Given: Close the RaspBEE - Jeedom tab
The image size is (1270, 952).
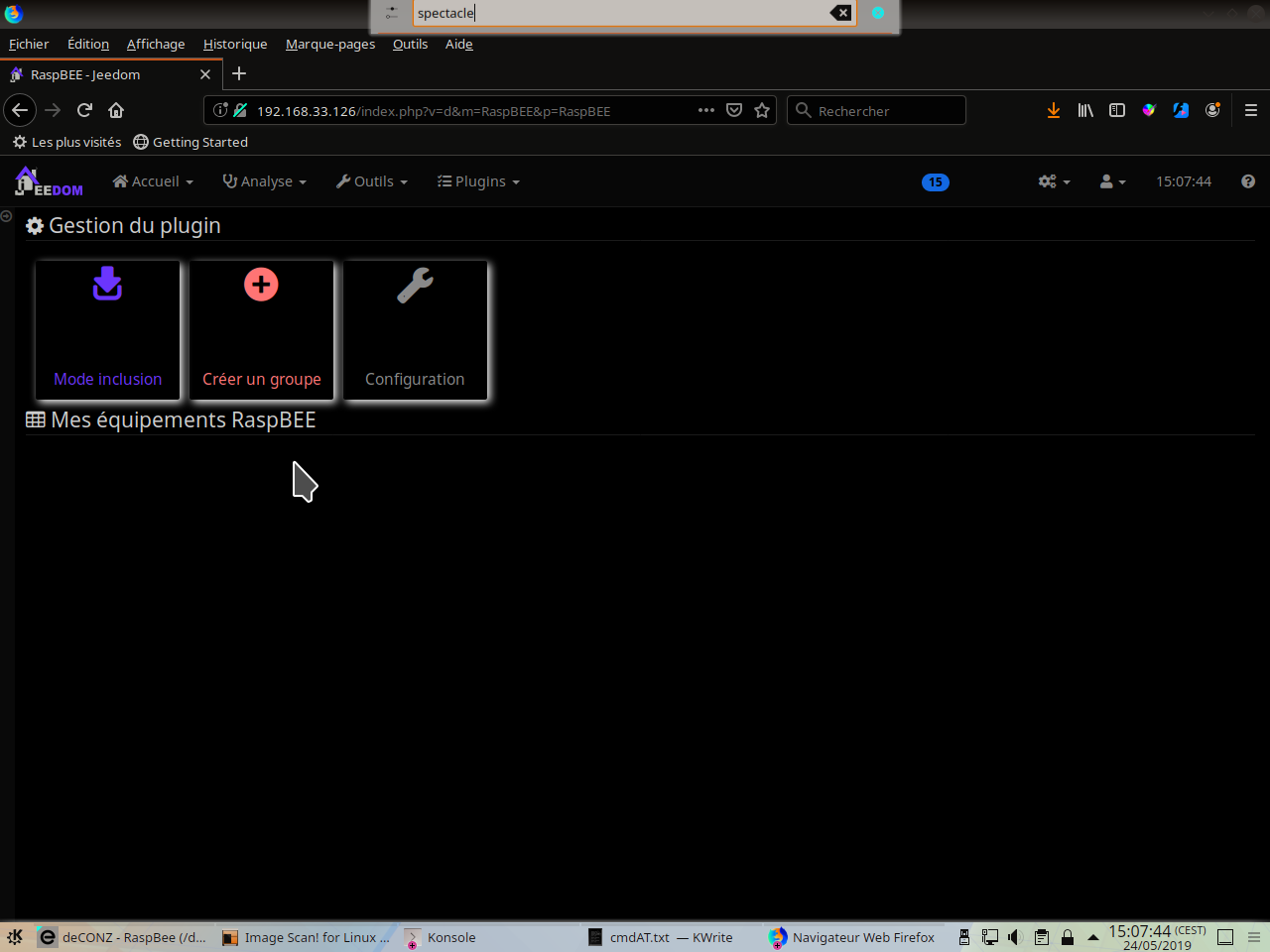Looking at the screenshot, I should pyautogui.click(x=205, y=74).
